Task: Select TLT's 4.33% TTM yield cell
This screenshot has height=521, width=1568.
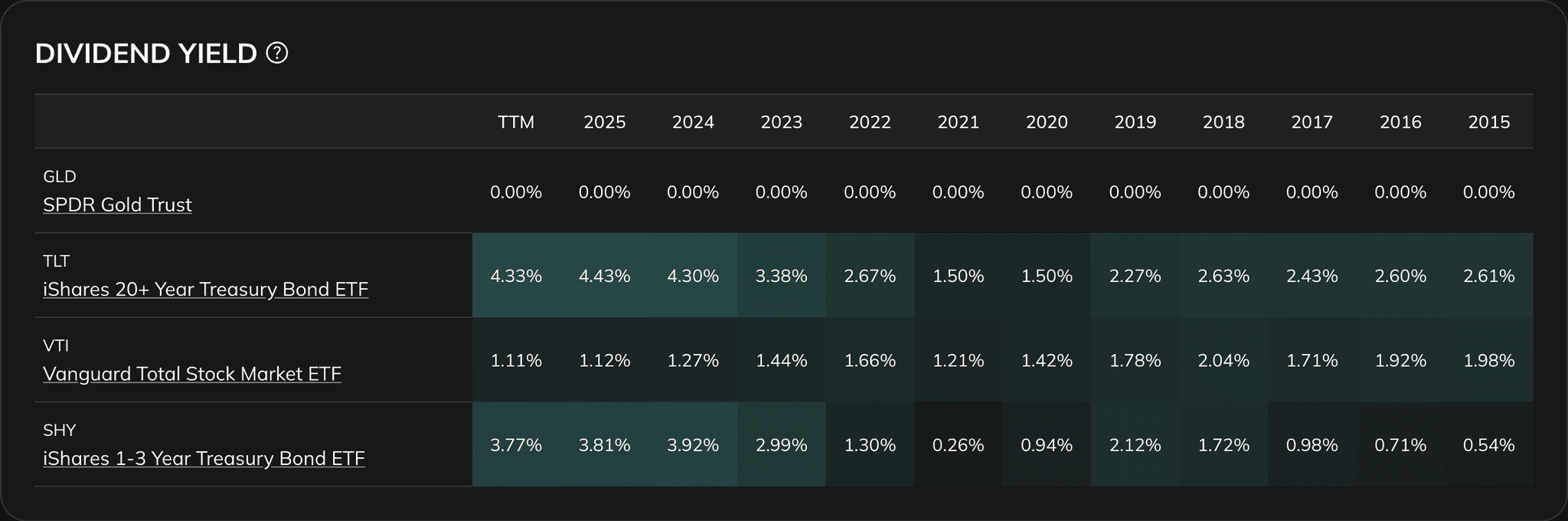Action: pyautogui.click(x=517, y=276)
